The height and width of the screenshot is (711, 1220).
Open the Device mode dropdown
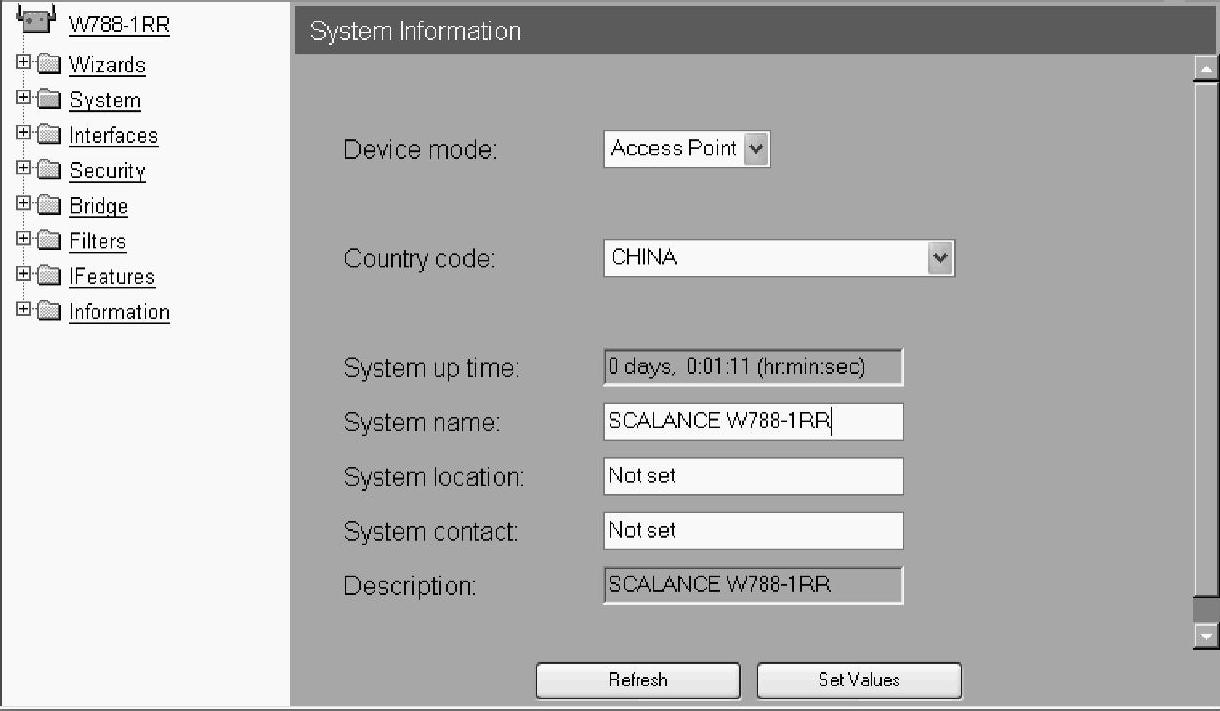[x=687, y=149]
